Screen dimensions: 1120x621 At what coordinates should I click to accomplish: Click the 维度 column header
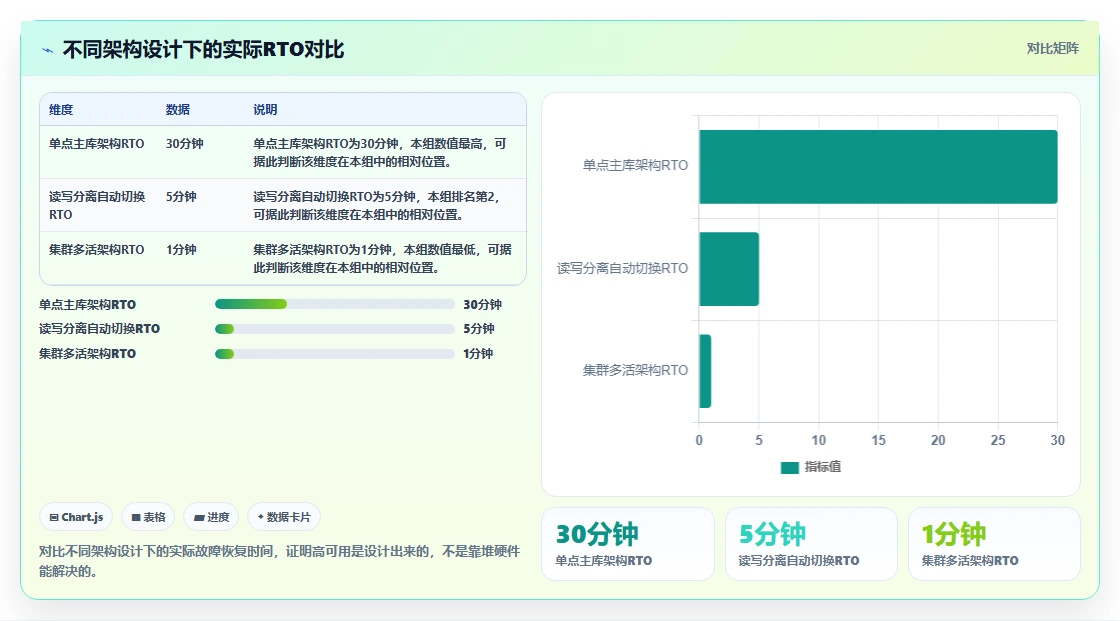point(61,109)
